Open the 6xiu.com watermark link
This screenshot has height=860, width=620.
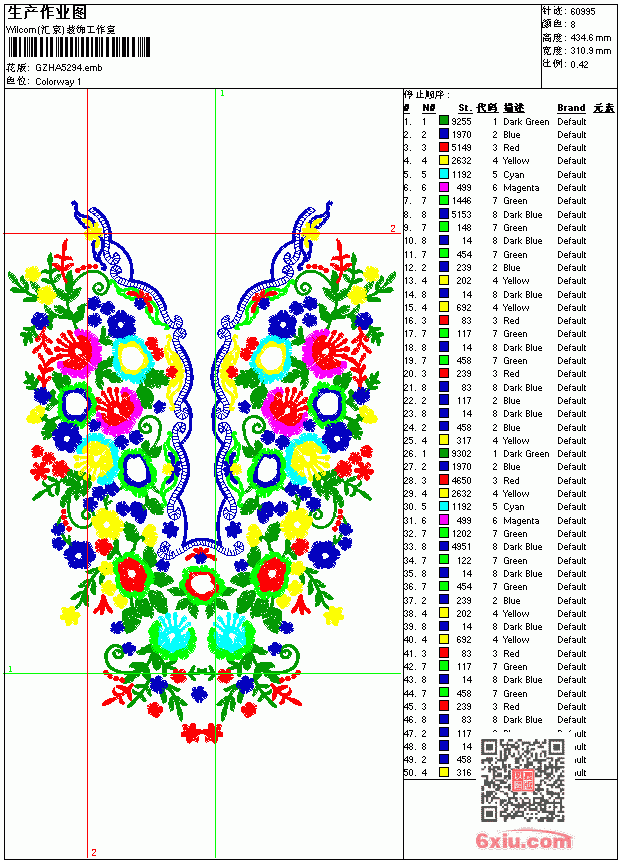pyautogui.click(x=523, y=841)
